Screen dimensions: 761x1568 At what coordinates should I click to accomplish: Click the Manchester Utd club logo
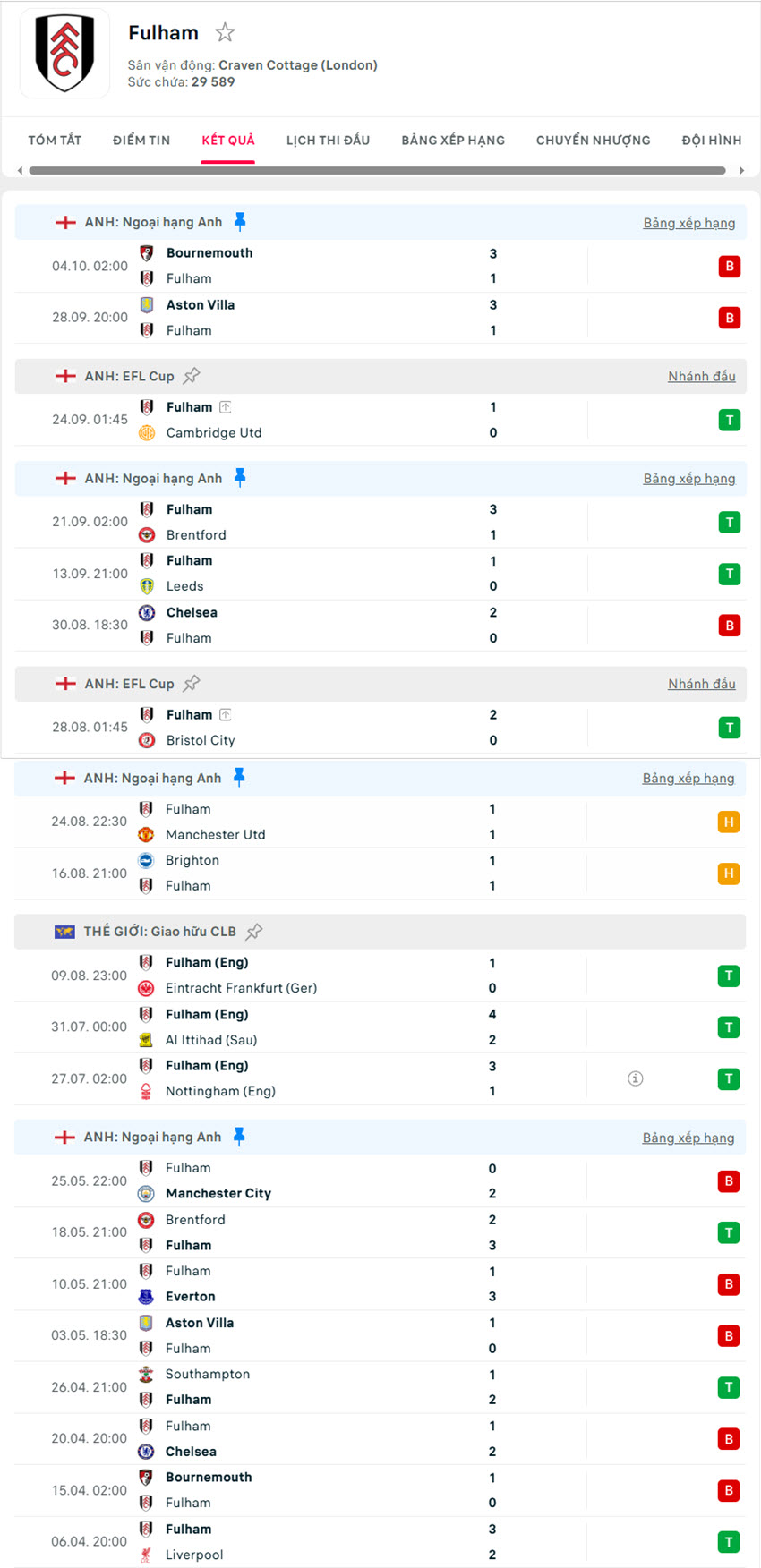[146, 834]
